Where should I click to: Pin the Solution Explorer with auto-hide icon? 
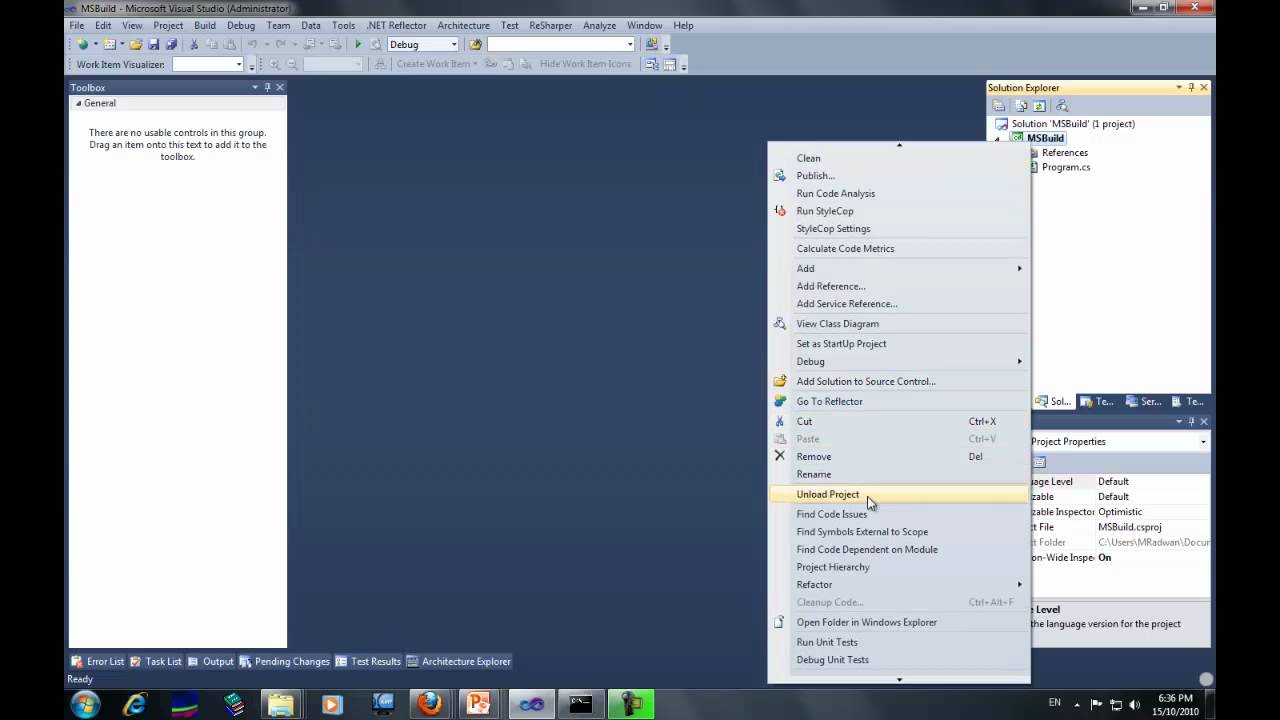(1191, 88)
